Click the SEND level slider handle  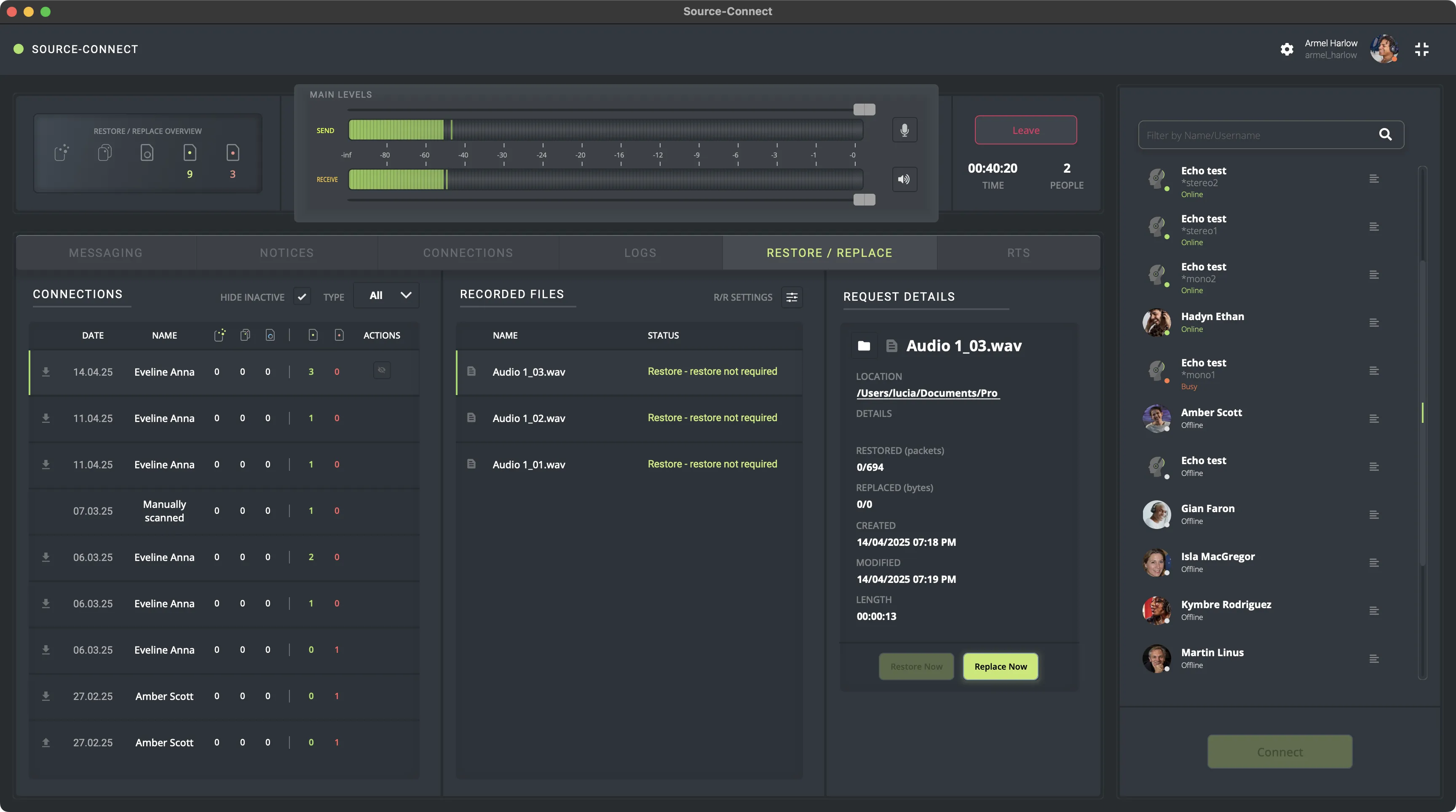(864, 109)
